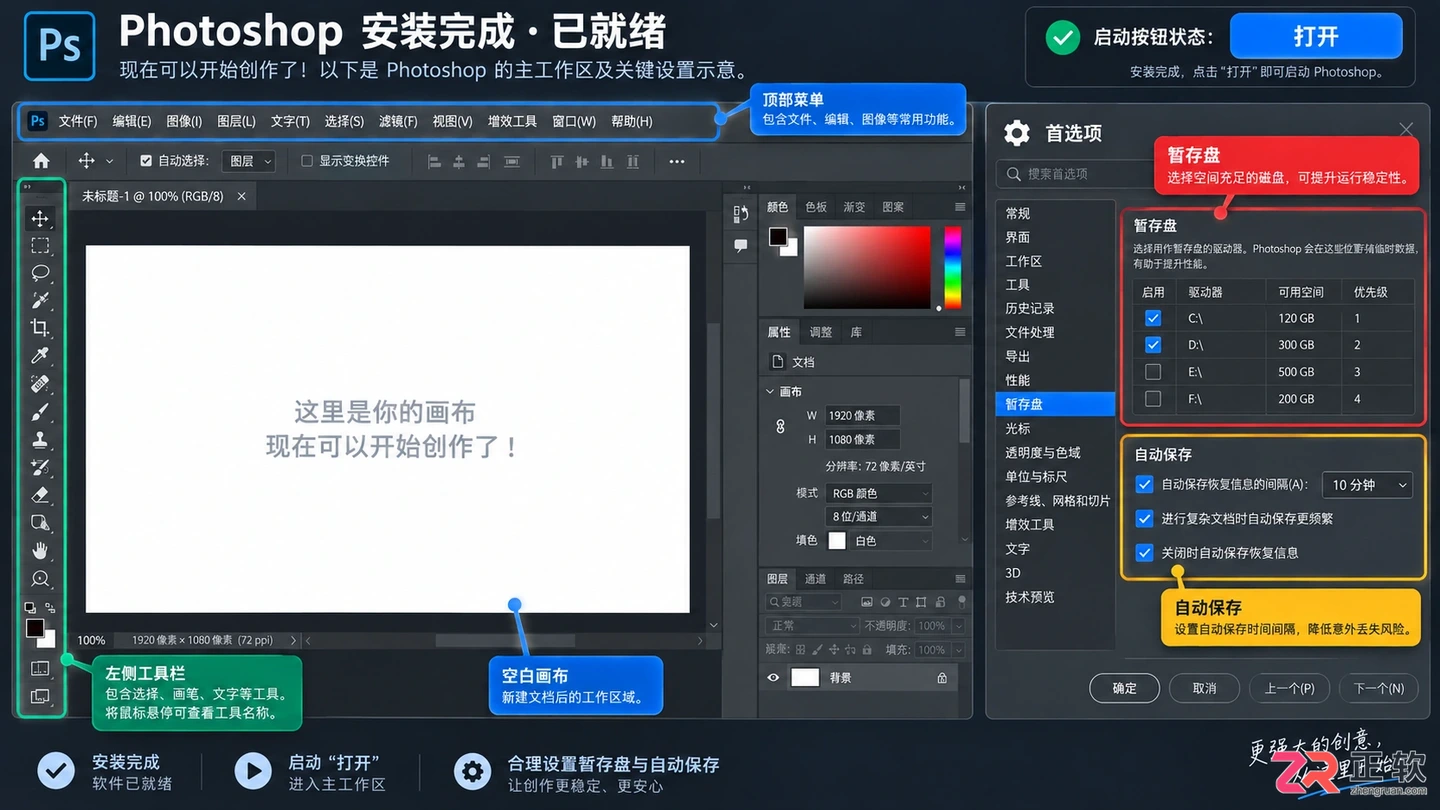Select the Rectangular Marquee tool
This screenshot has height=810, width=1440.
[x=40, y=245]
